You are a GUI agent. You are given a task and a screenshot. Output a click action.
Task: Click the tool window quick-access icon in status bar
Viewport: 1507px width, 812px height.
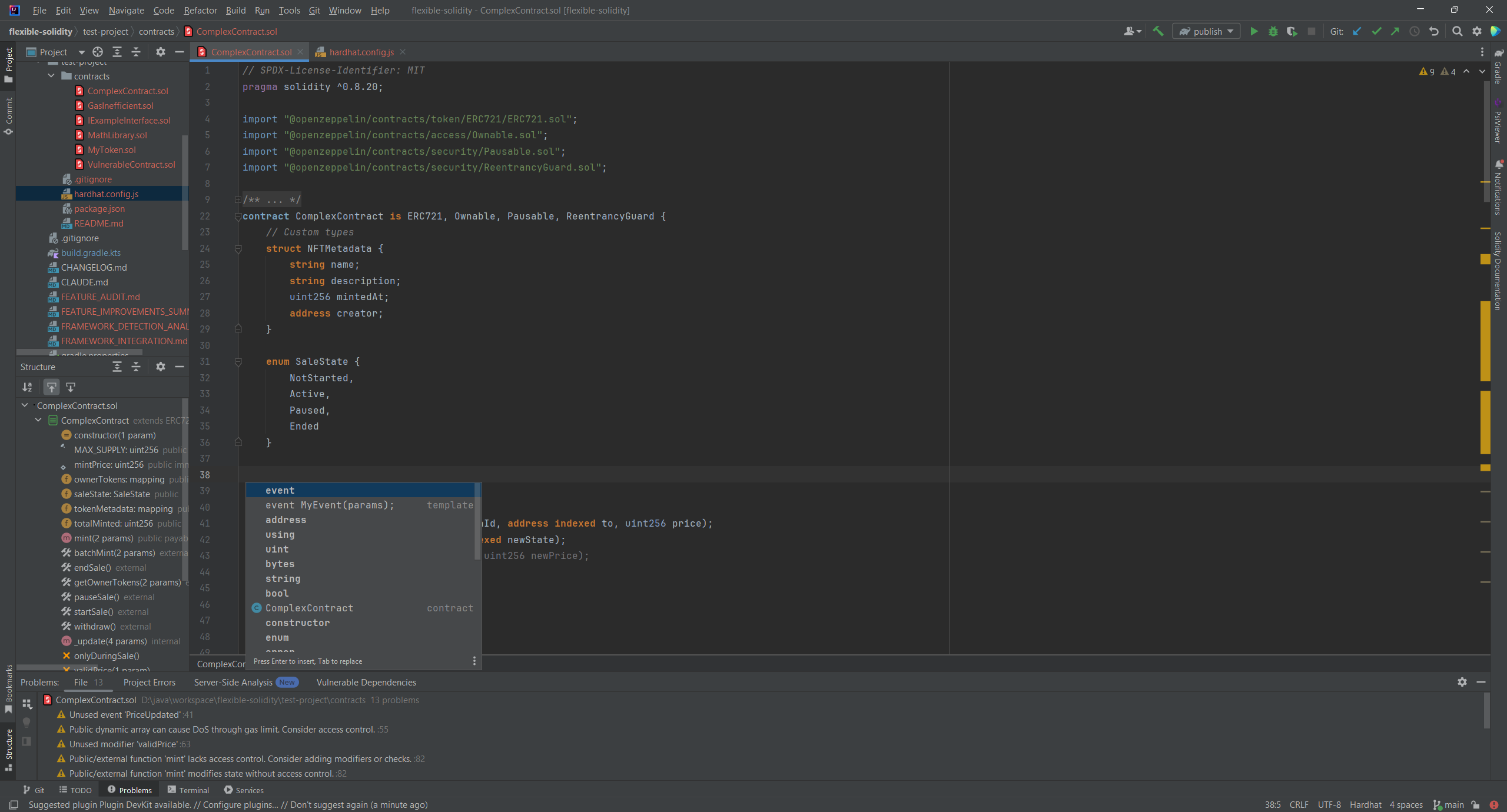[x=14, y=805]
